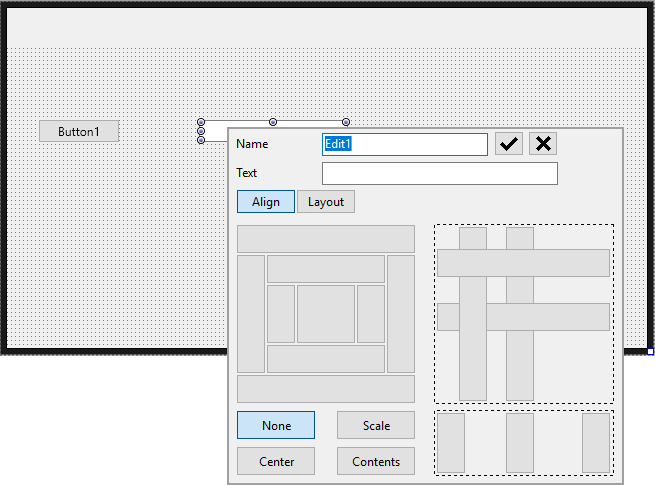Pick the outermost left alignment bar
This screenshot has height=485, width=655.
click(251, 314)
